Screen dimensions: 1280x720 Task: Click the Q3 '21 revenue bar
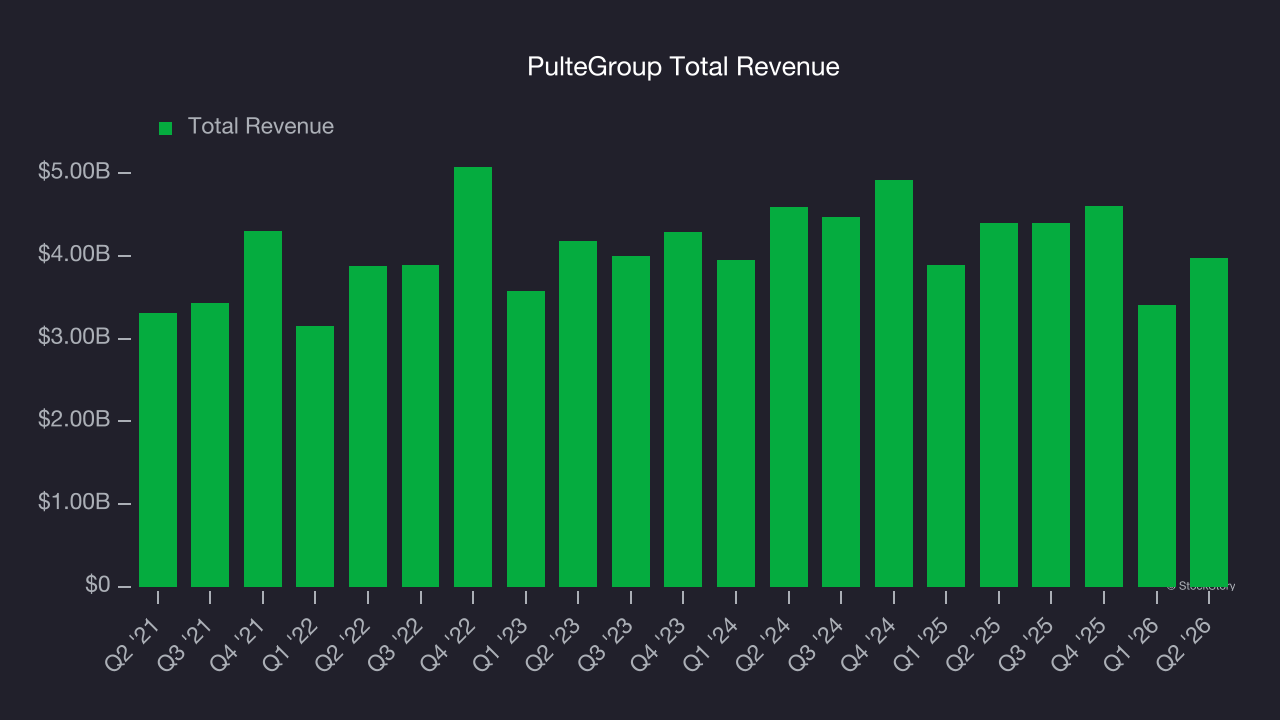coord(210,445)
